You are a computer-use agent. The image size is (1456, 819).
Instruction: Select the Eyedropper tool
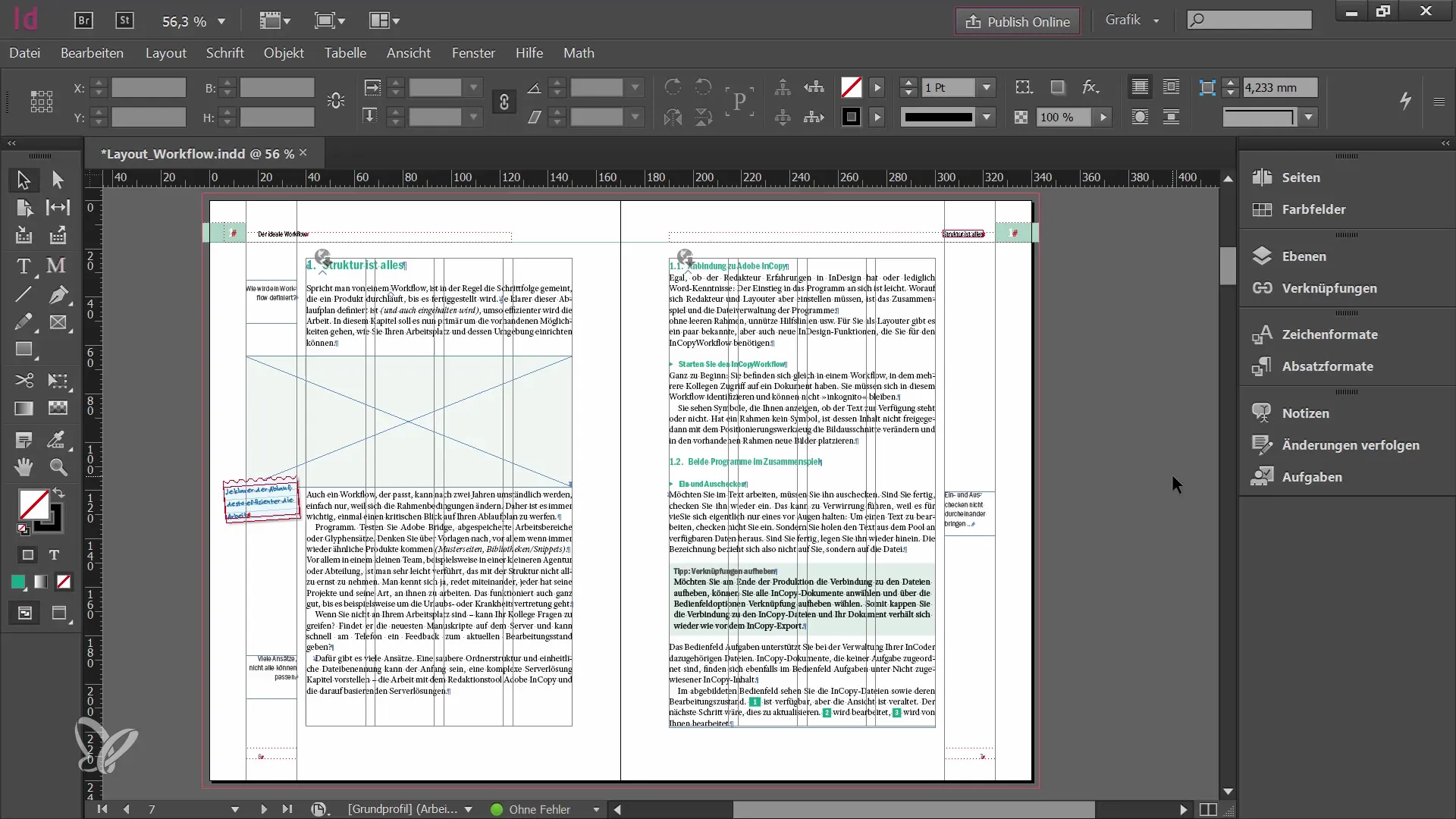point(58,440)
